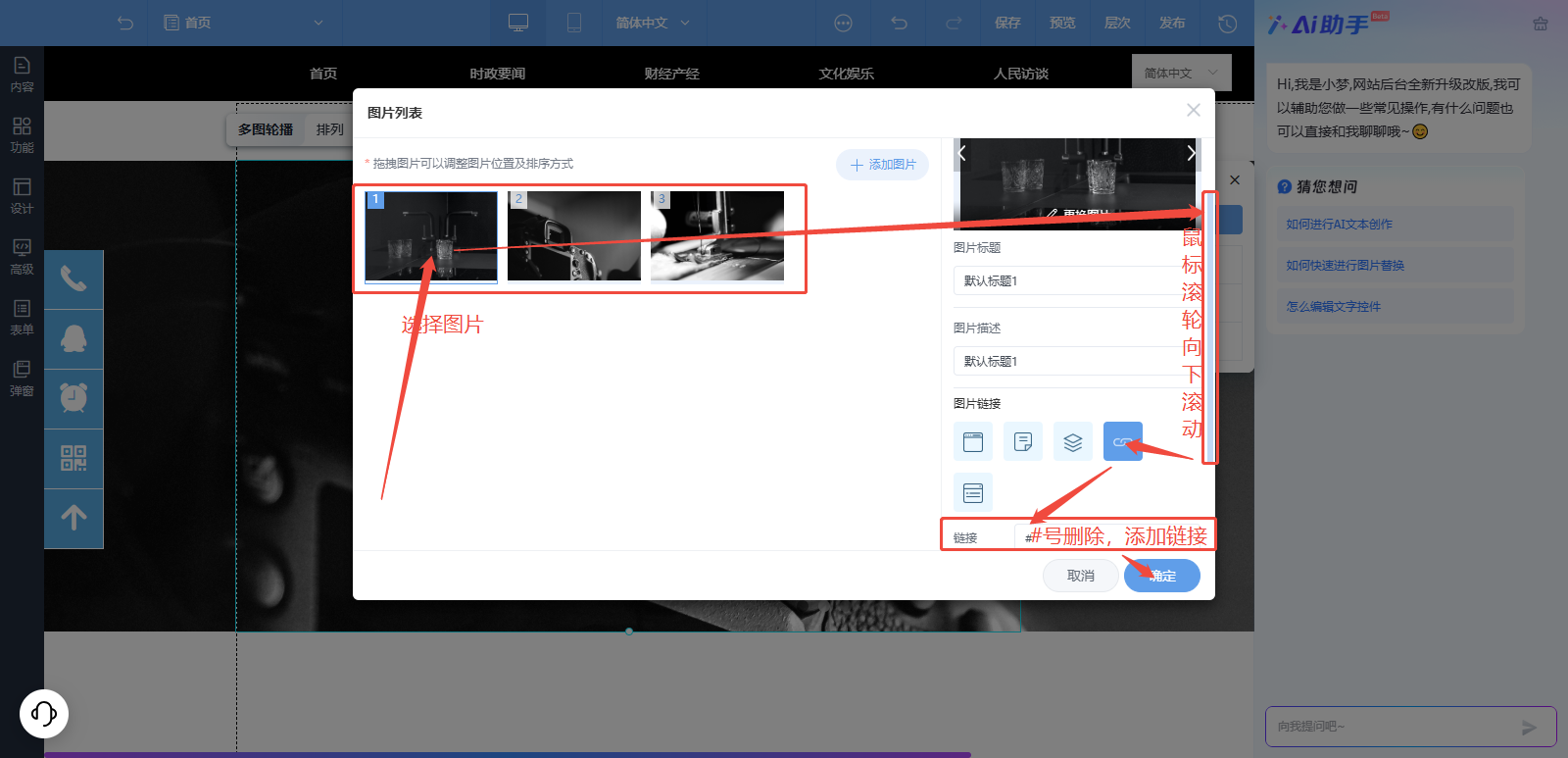The height and width of the screenshot is (758, 1568).
Task: Click the QQ penguin floating icon
Action: coord(73,339)
